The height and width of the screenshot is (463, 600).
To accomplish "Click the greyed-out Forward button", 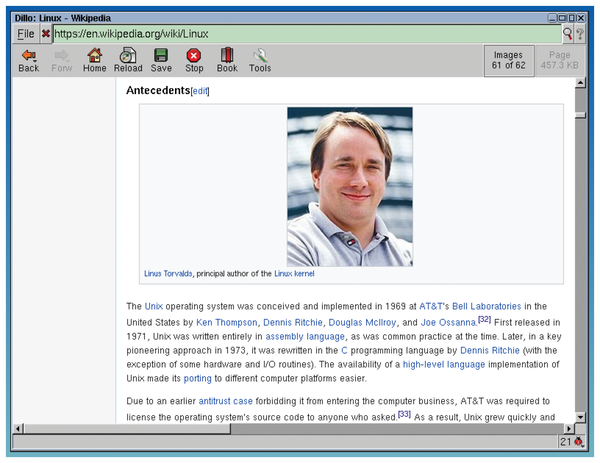I will (x=62, y=61).
